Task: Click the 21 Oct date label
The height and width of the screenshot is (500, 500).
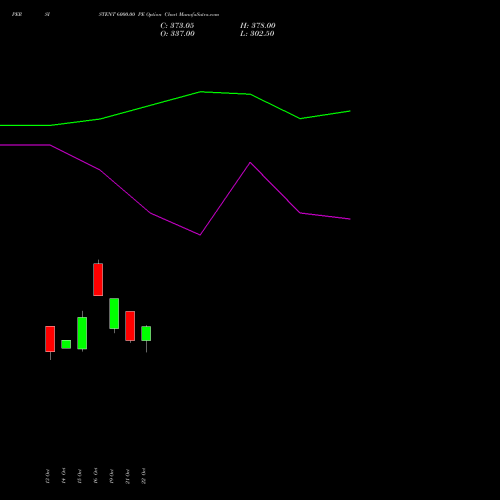Action: tap(128, 476)
